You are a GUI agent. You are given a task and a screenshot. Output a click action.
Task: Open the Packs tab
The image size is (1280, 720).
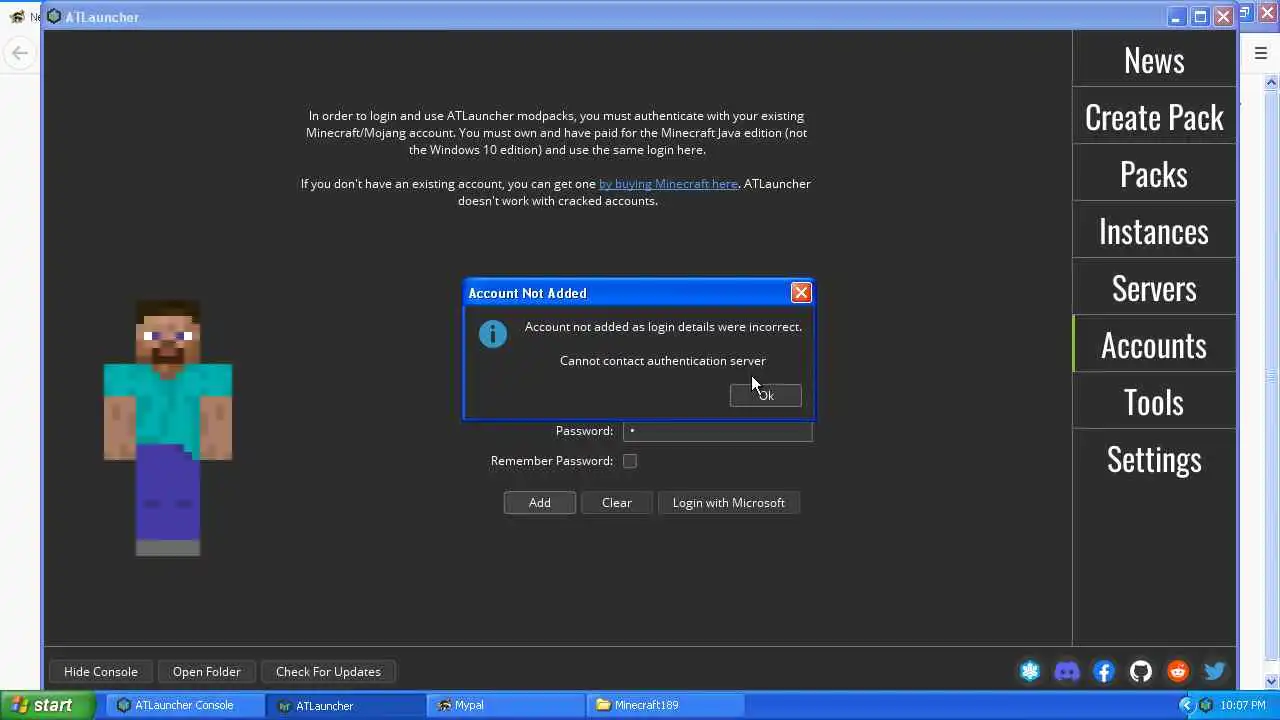(1154, 173)
